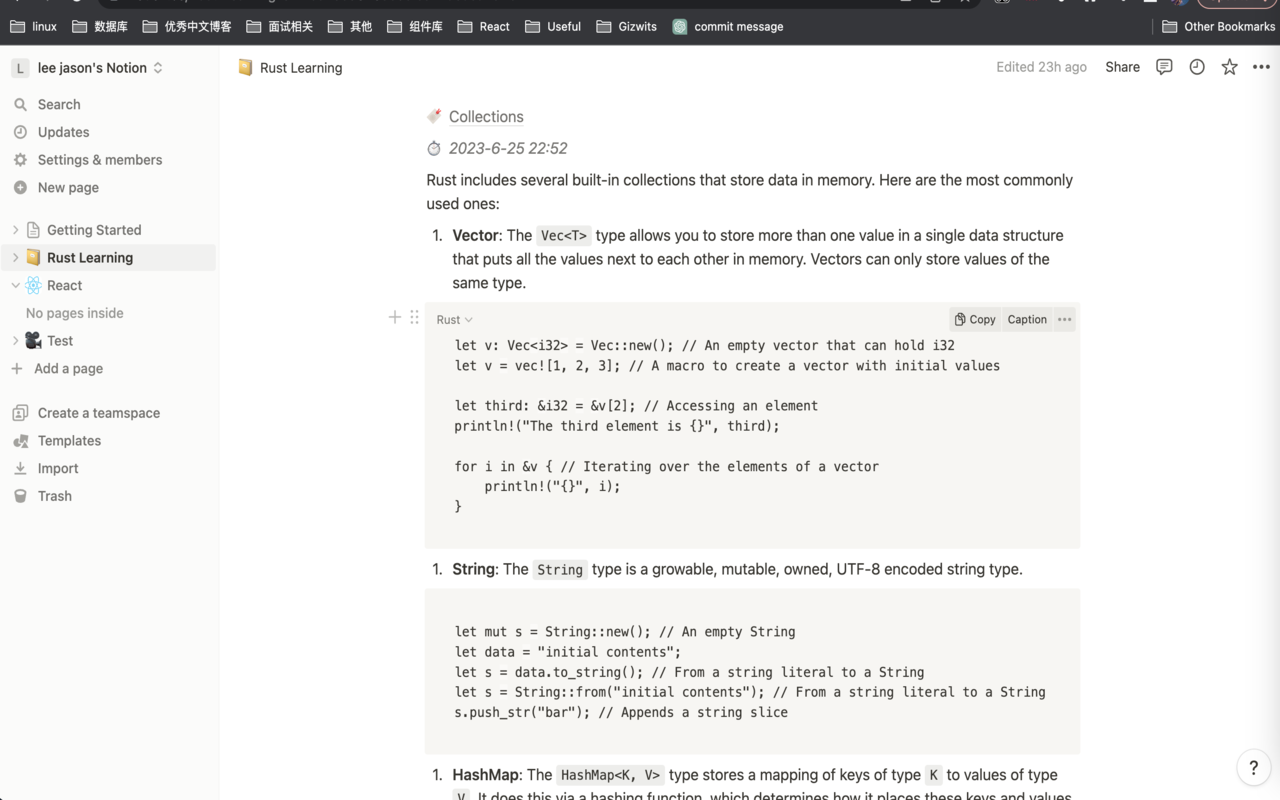Screen dimensions: 1280x800
Task: Grab the six-dot drag handle by the code block
Action: coord(414,317)
